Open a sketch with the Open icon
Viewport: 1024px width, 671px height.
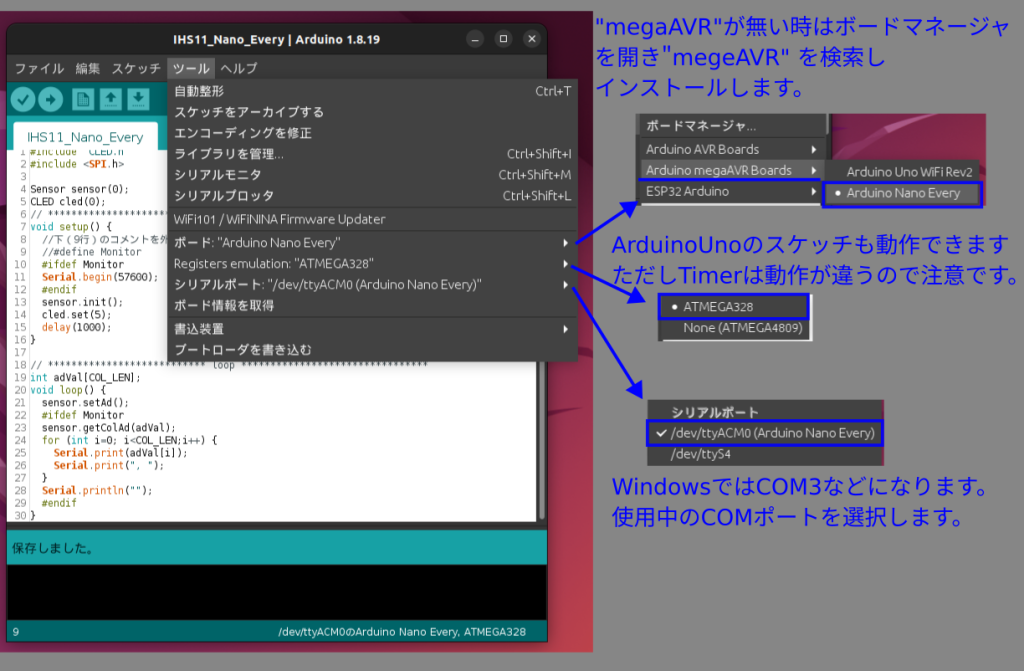[x=110, y=99]
